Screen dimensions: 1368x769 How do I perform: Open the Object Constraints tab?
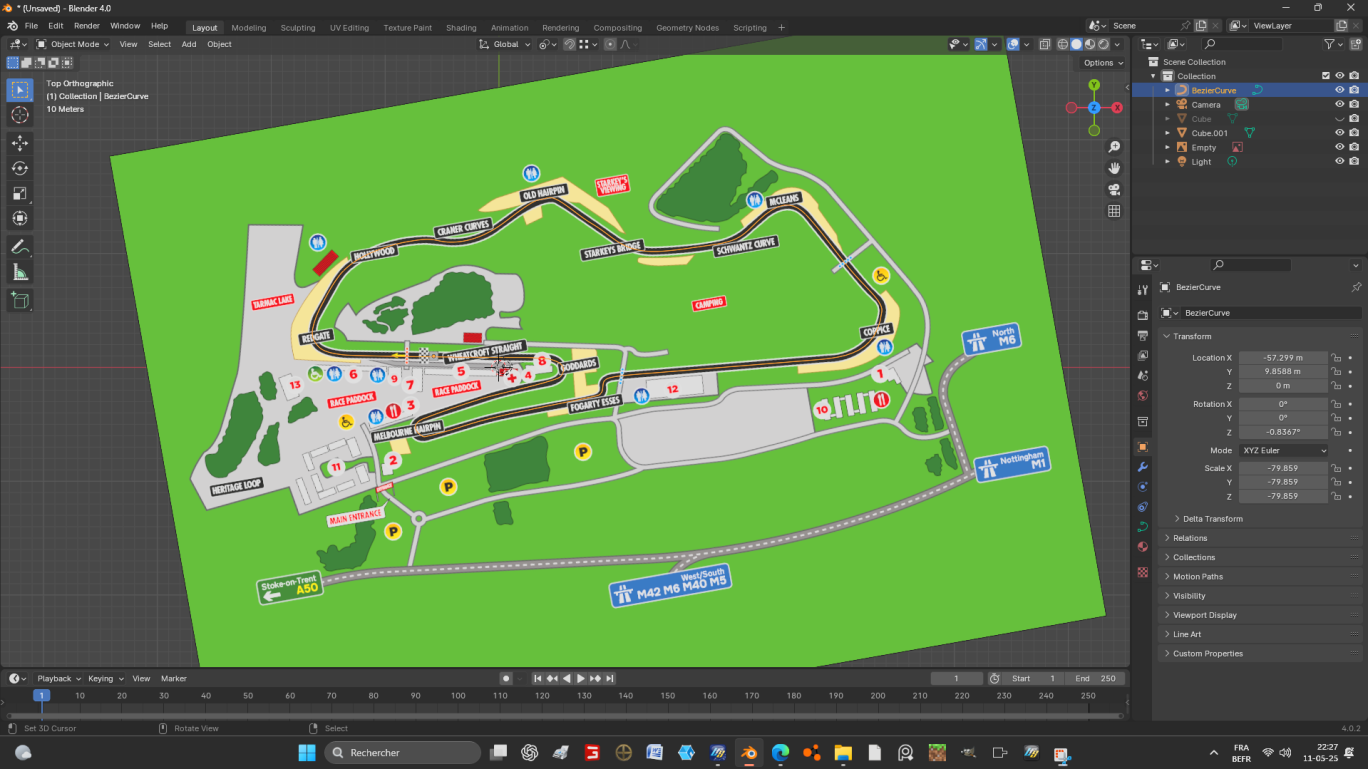pos(1143,507)
